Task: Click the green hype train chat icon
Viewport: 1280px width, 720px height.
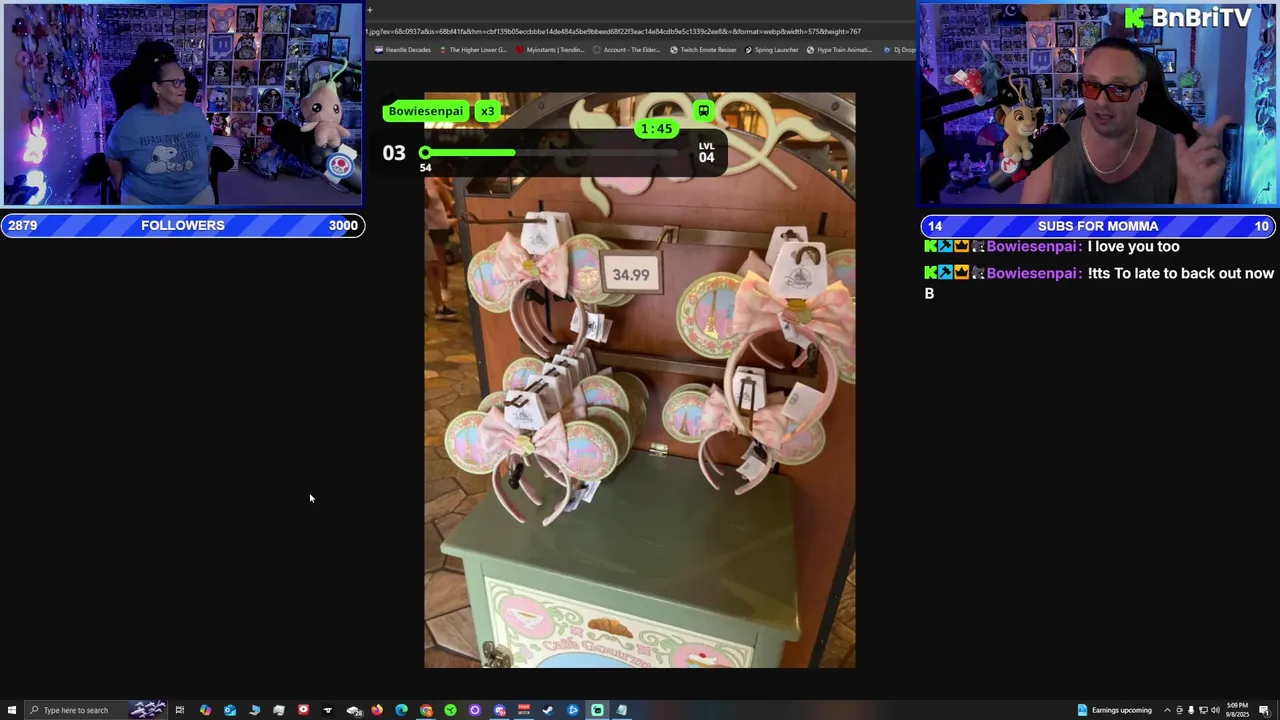Action: tap(703, 111)
